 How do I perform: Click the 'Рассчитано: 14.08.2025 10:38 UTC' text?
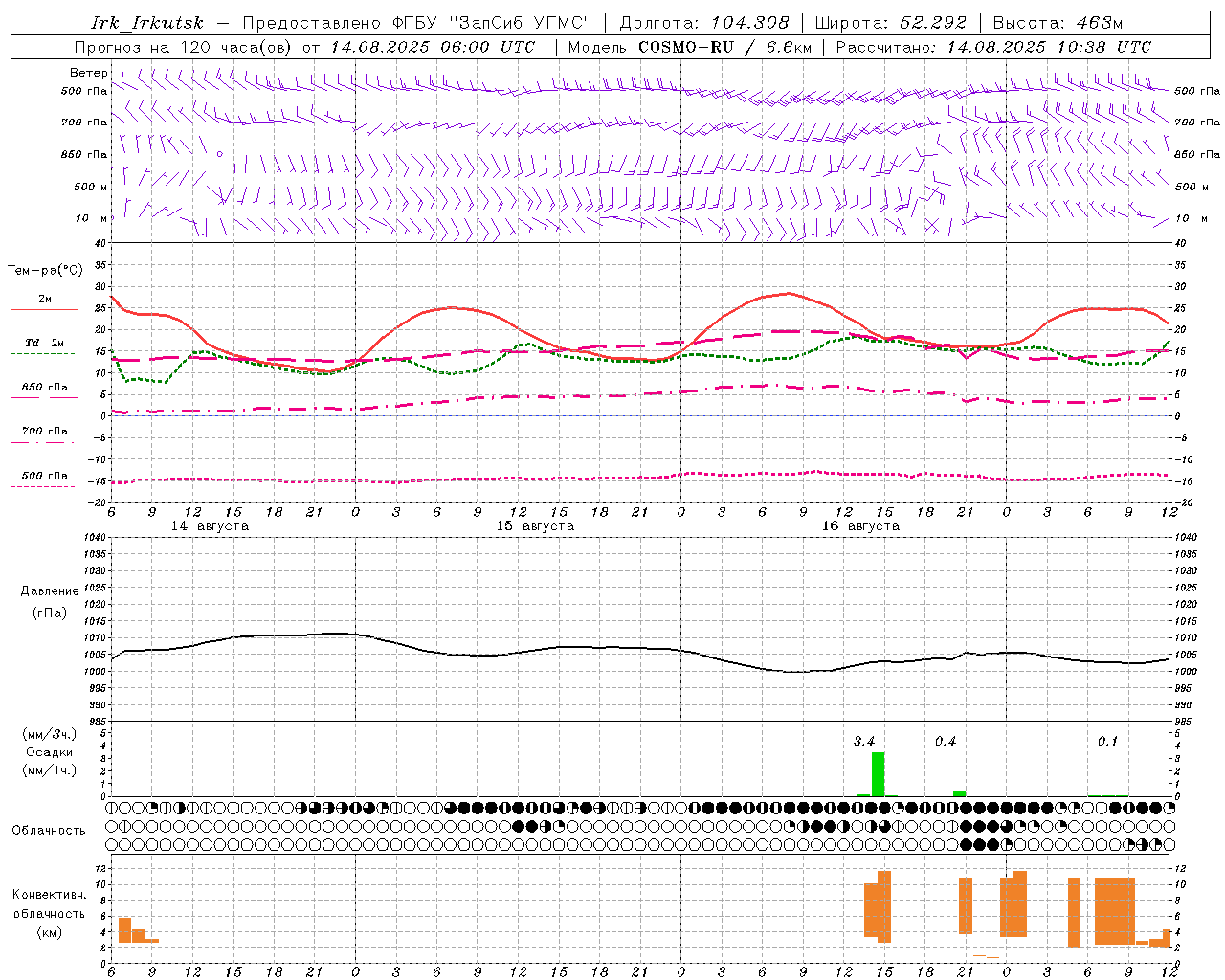(x=993, y=47)
